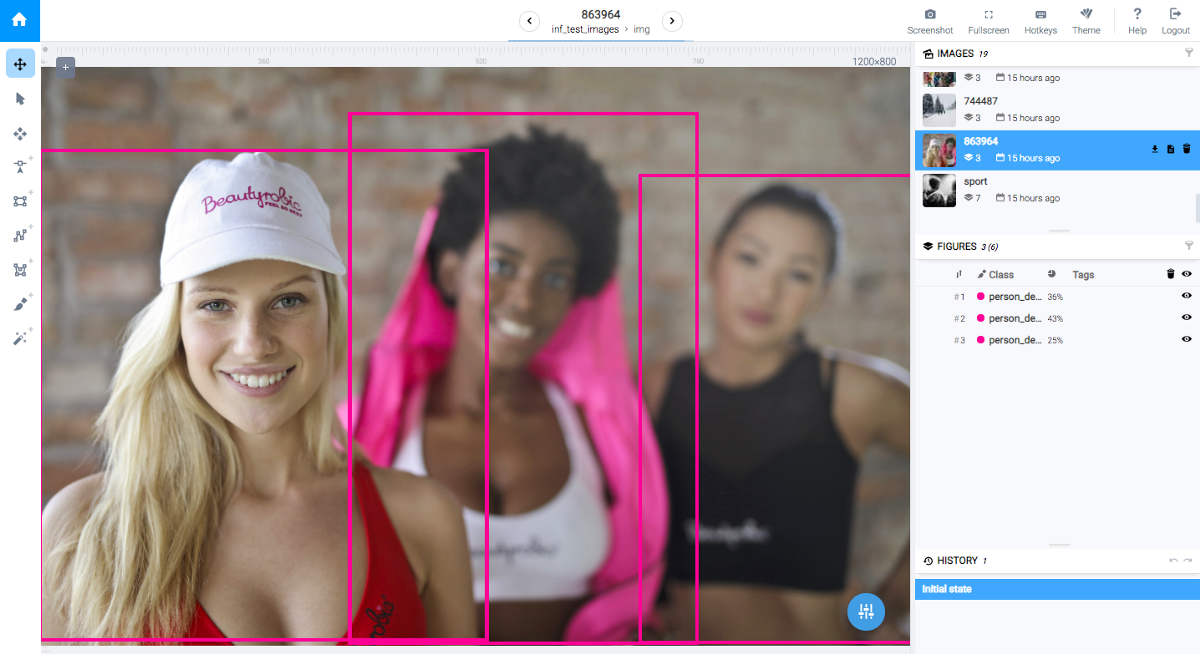Take a Screenshot of the scene
The image size is (1200, 654).
[930, 21]
